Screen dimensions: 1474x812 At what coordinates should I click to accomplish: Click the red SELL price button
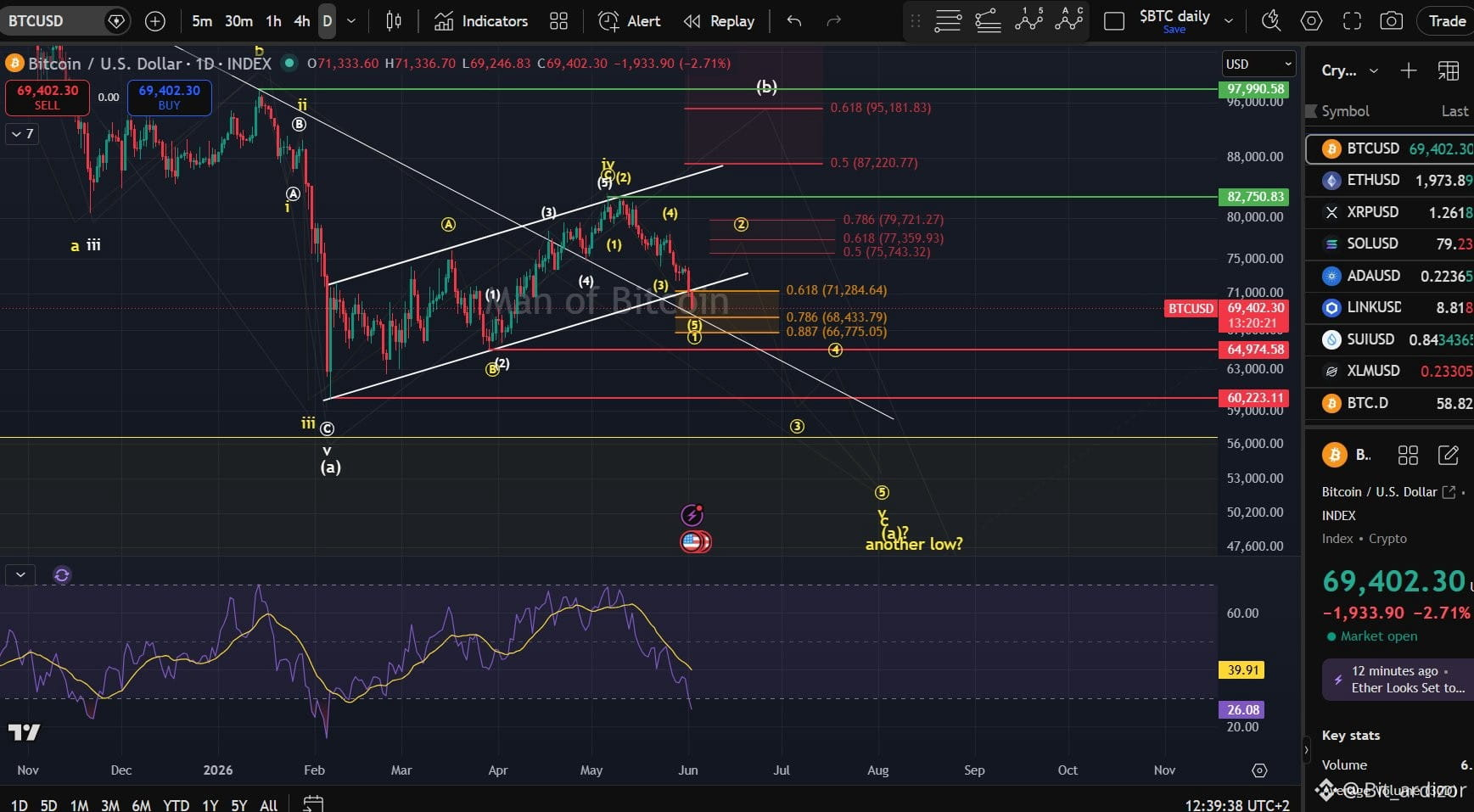48,98
